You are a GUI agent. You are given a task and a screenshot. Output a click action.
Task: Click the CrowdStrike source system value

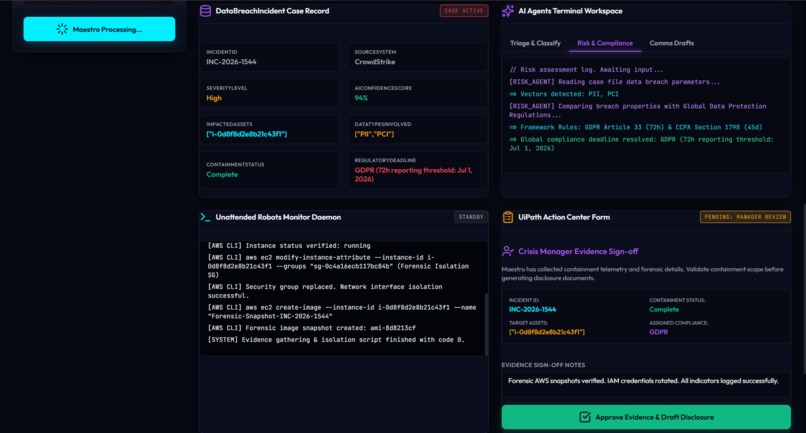375,62
